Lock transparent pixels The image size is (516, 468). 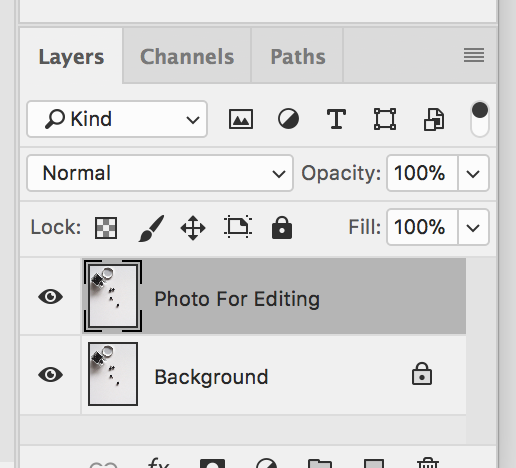(106, 228)
